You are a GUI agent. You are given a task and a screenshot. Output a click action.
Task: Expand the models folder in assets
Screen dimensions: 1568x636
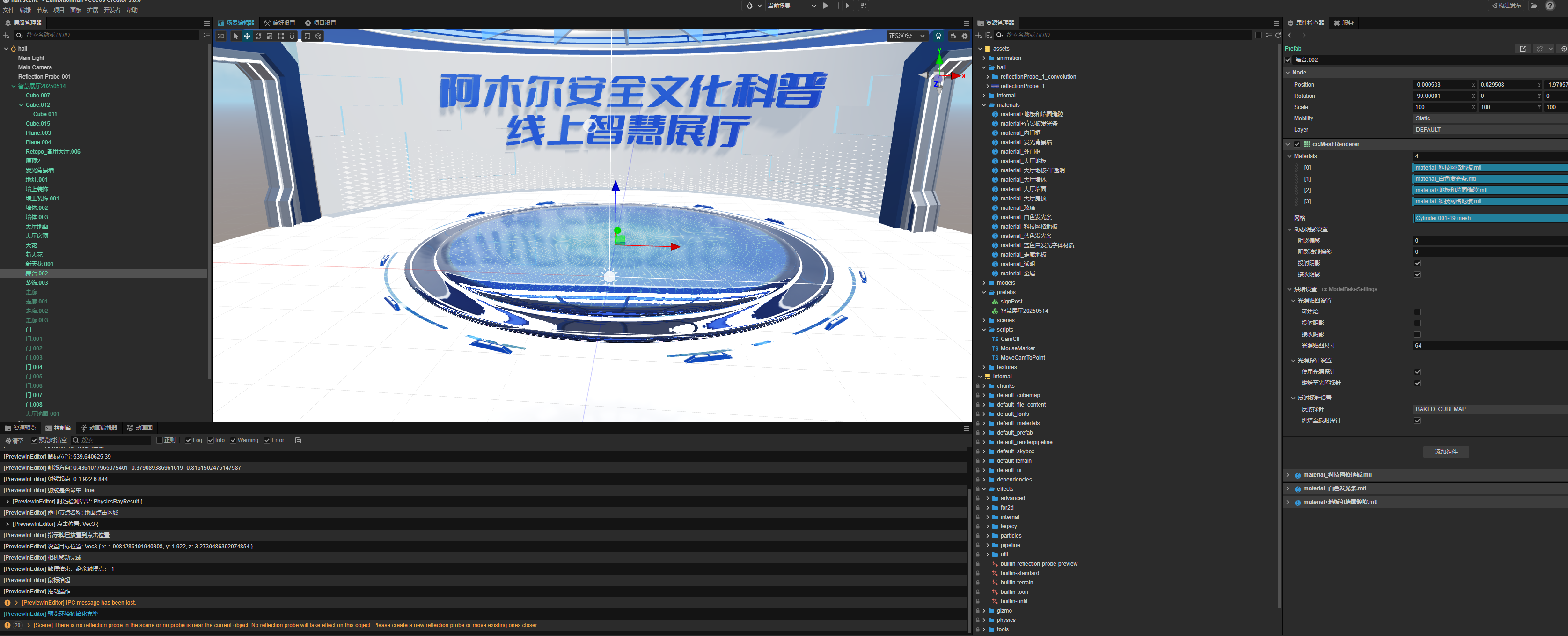[984, 283]
